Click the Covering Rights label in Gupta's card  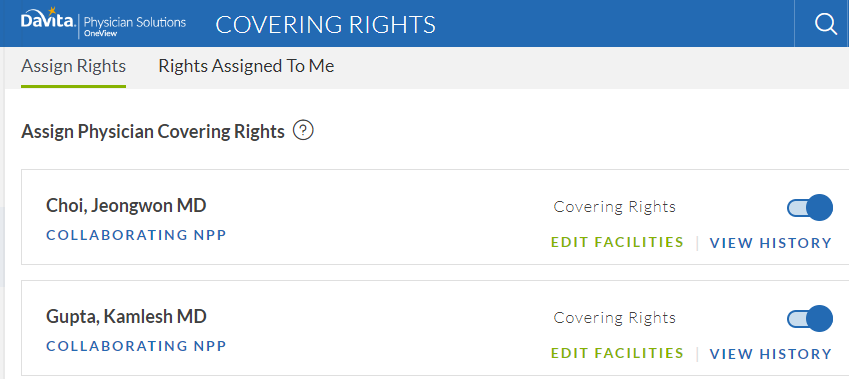point(615,318)
